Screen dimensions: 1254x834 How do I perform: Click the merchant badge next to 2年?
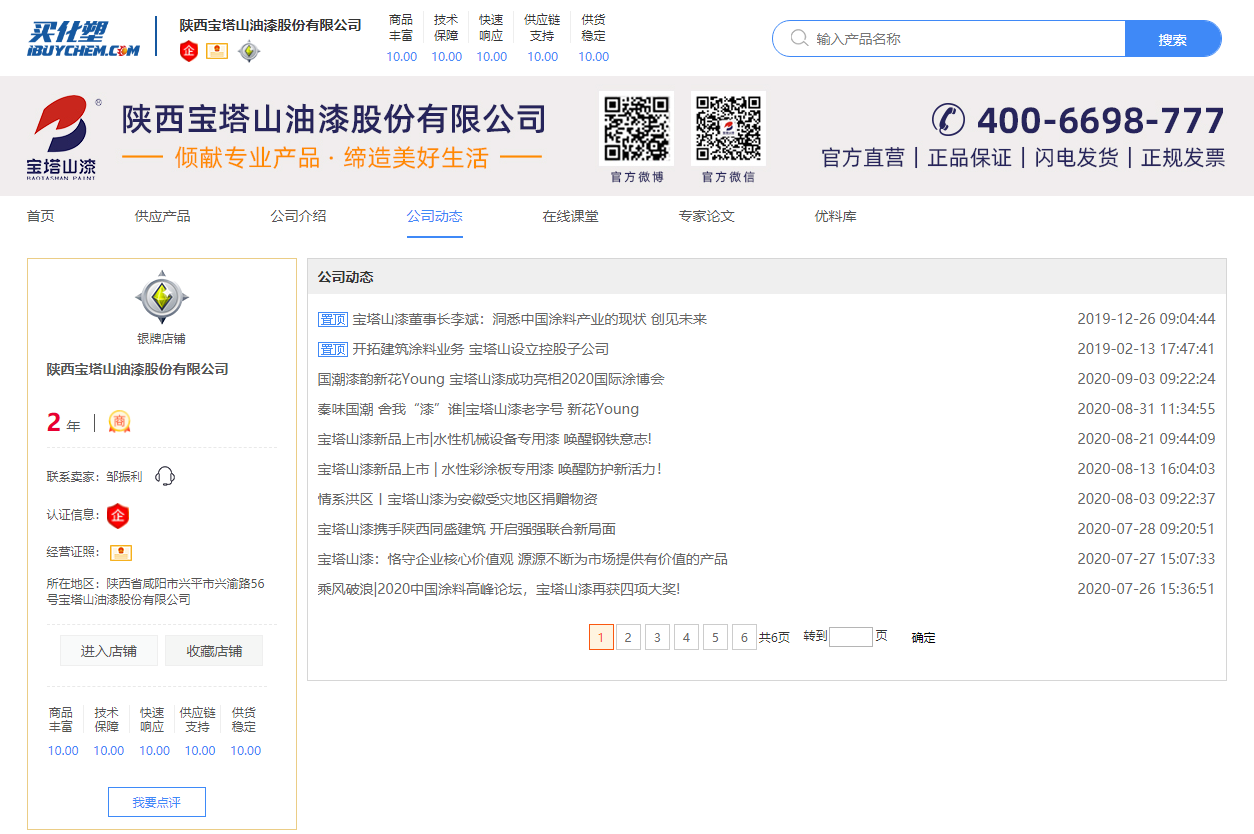(x=120, y=422)
